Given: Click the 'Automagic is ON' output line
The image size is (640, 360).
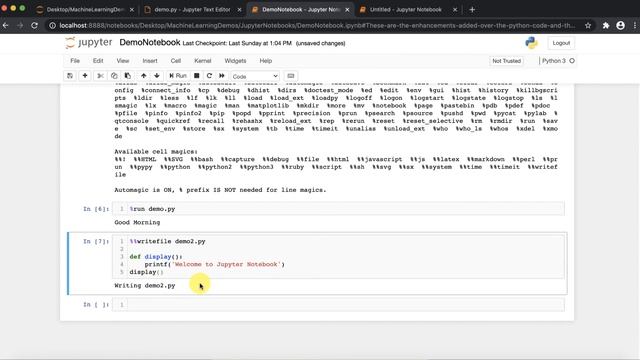Looking at the screenshot, I should (x=220, y=190).
